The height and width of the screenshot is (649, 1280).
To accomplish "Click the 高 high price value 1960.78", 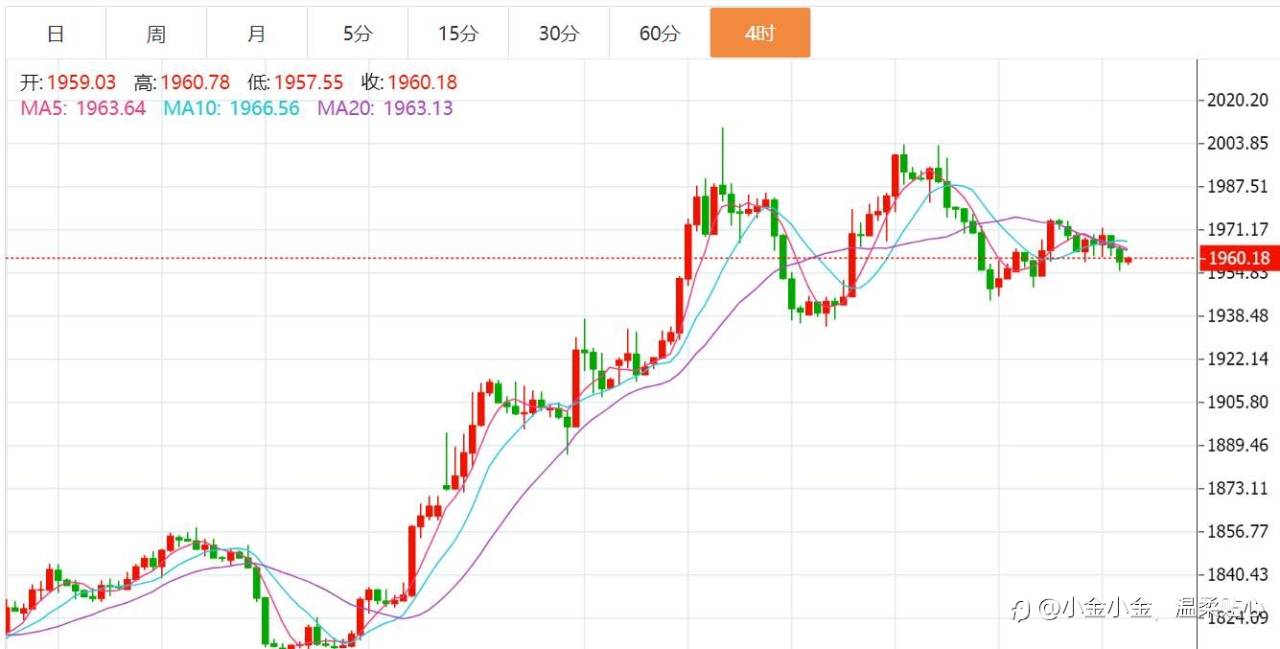I will pos(195,83).
